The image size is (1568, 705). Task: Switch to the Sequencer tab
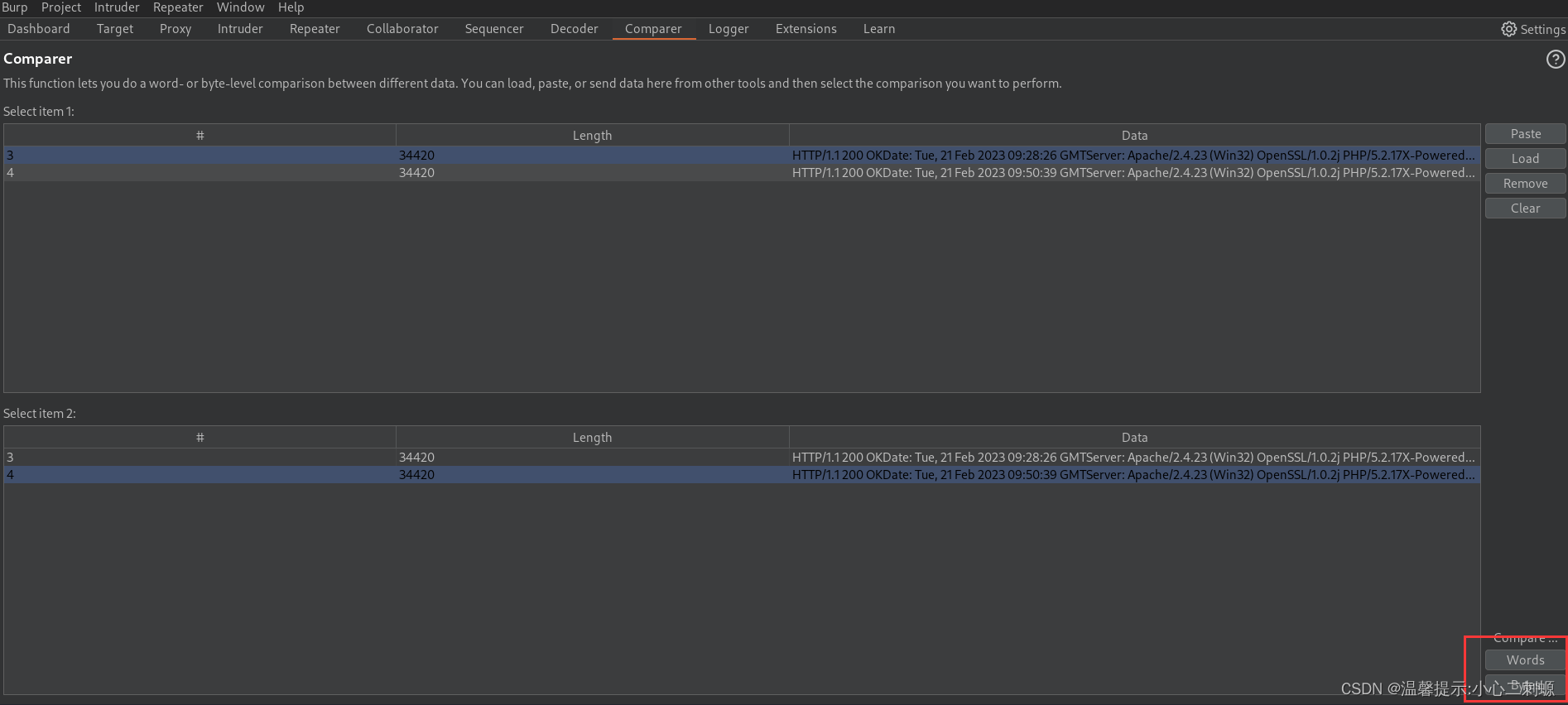[x=494, y=29]
